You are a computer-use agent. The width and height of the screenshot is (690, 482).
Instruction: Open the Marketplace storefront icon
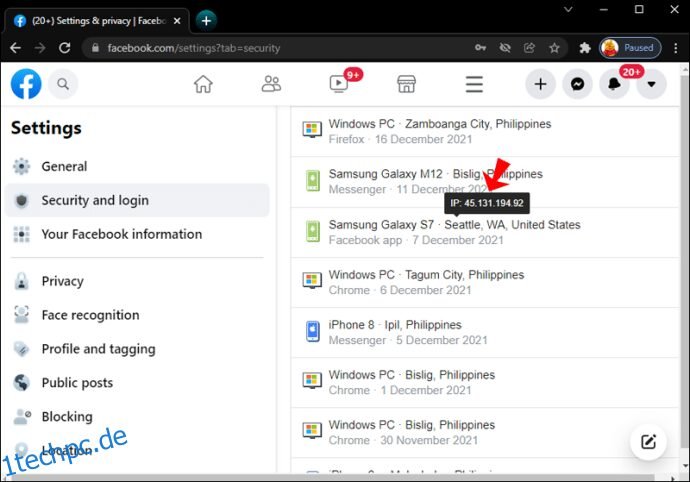[406, 84]
